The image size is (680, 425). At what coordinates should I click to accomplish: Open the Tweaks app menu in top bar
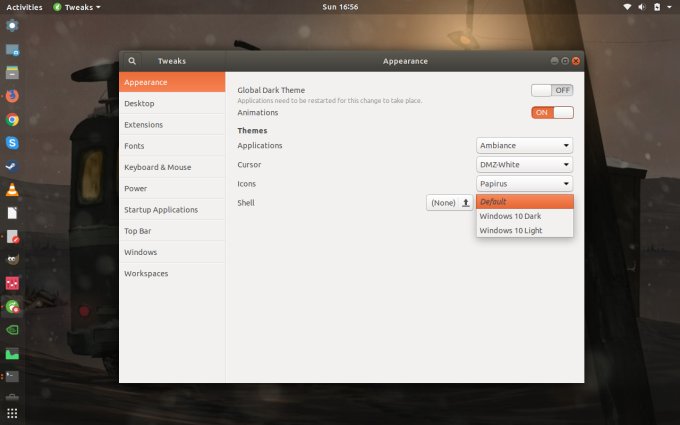coord(77,7)
